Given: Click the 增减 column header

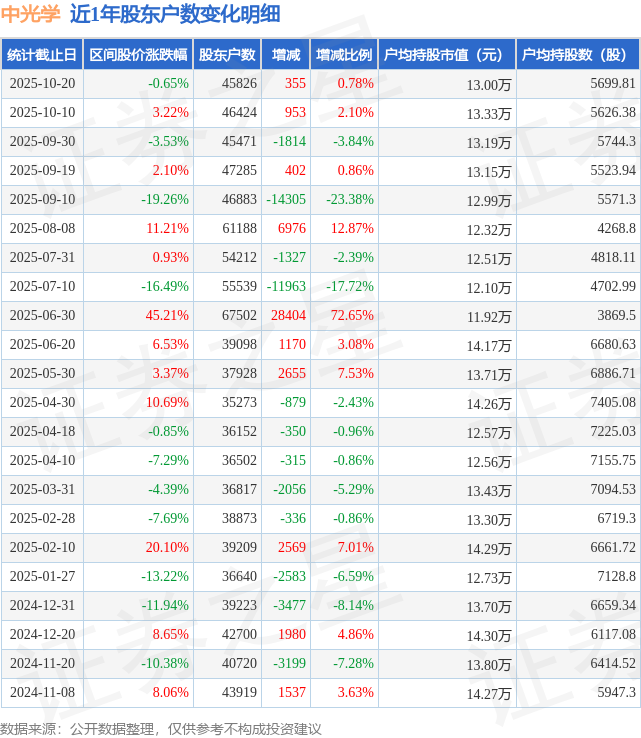Looking at the screenshot, I should [x=285, y=55].
